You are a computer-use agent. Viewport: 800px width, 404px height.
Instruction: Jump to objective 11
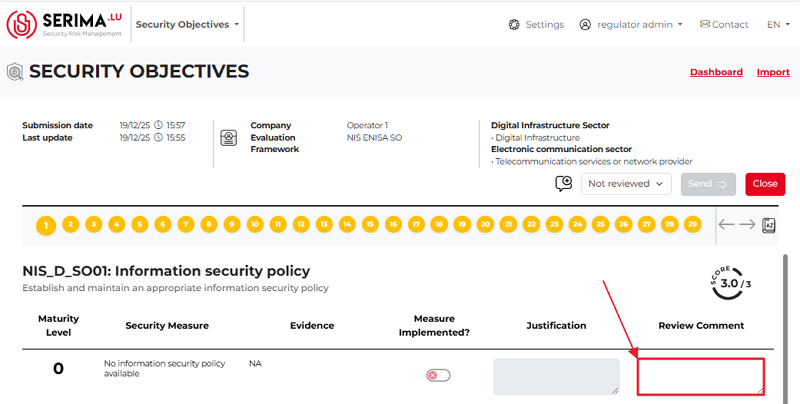click(278, 224)
